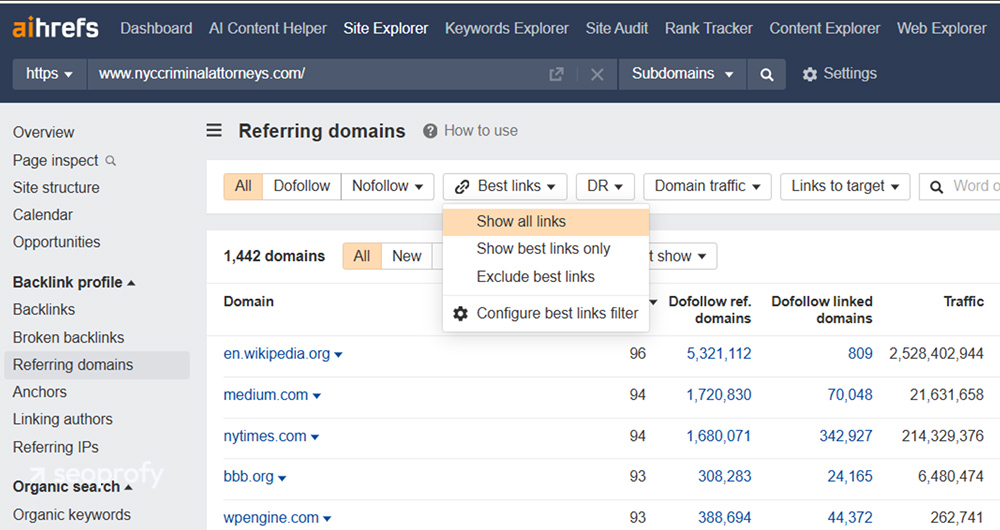
Task: Click the Configure best links gear icon
Action: pos(460,314)
